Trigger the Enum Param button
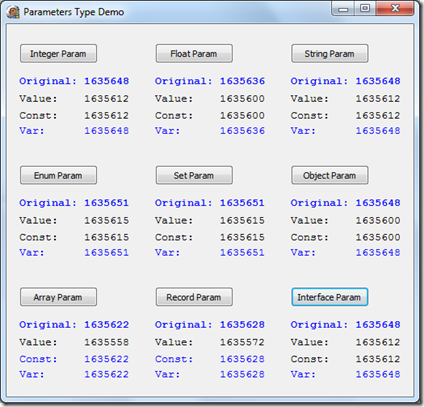The image size is (424, 407). [58, 175]
